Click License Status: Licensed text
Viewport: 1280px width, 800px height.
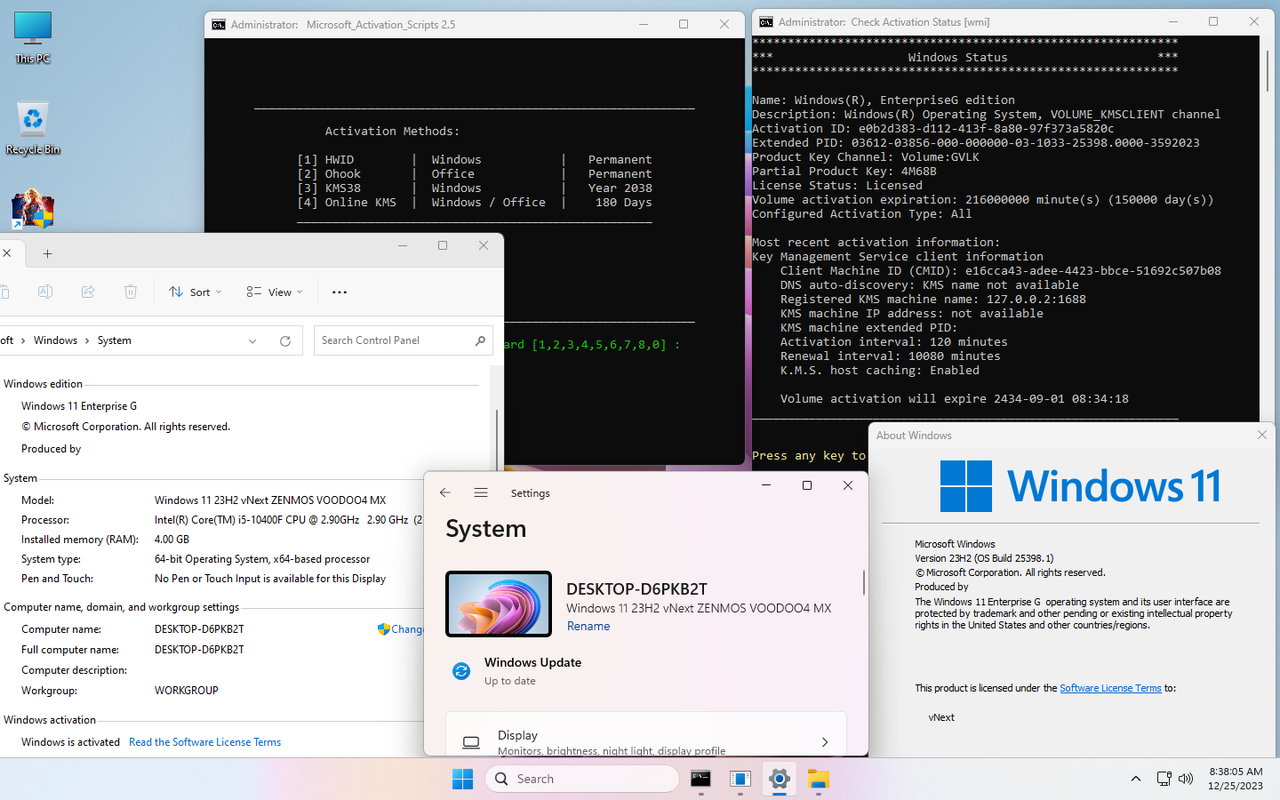click(837, 185)
